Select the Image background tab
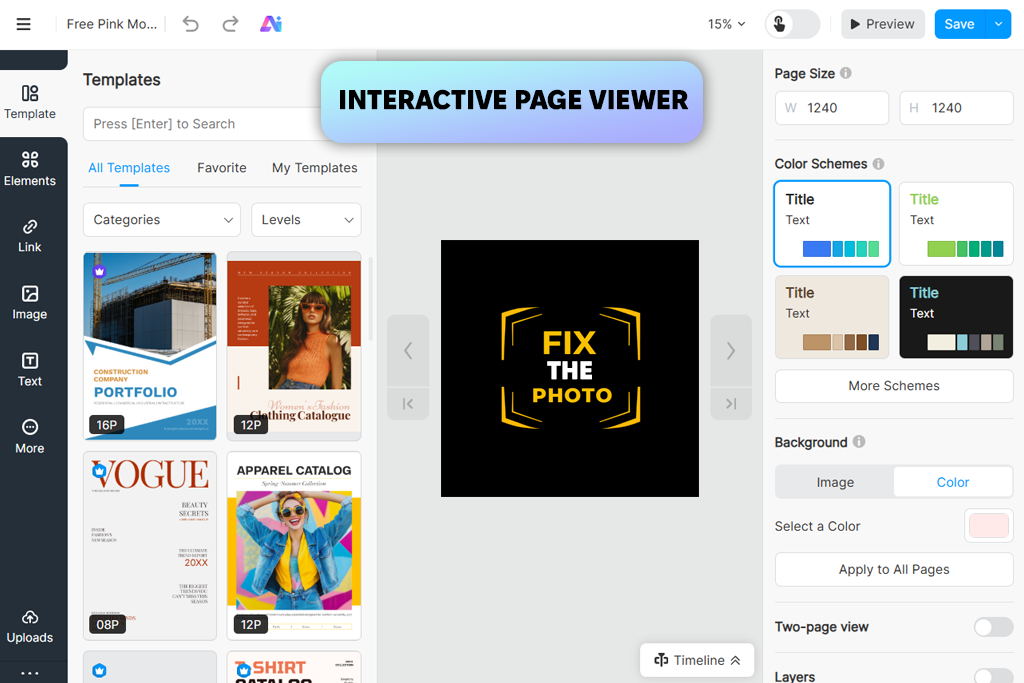This screenshot has width=1024, height=683. pyautogui.click(x=835, y=482)
